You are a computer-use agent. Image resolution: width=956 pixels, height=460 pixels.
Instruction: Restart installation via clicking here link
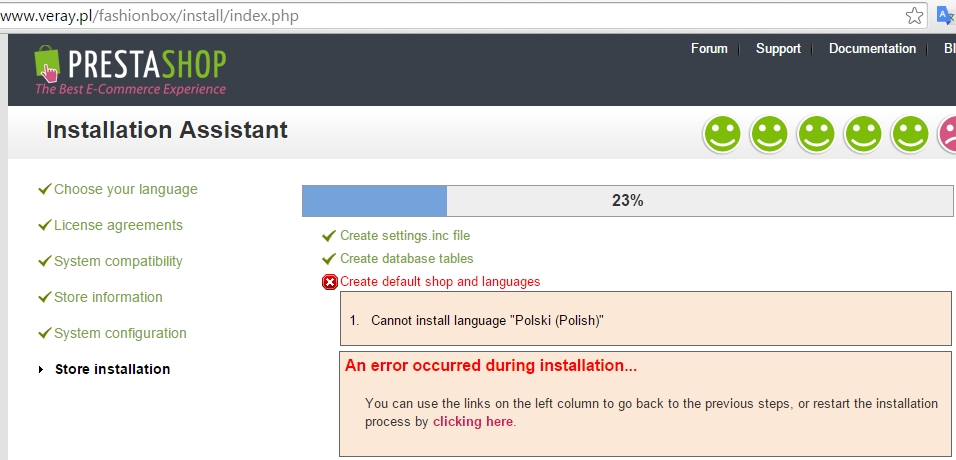473,422
